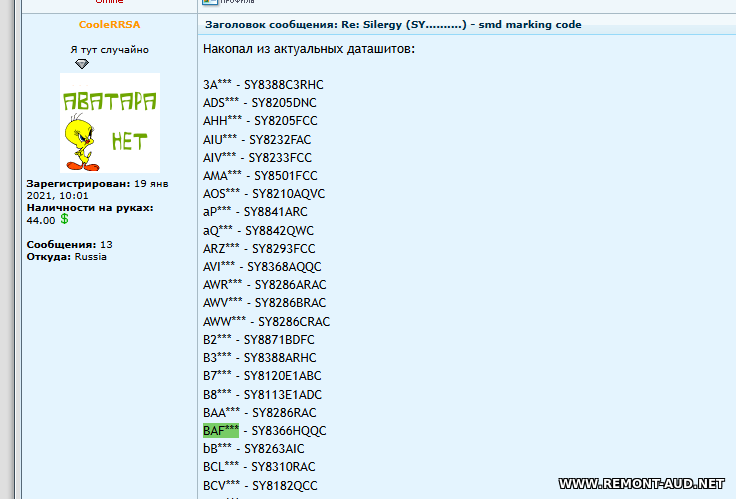
Task: Select the line 'AIU*** - SY8232FAC'
Action: [x=257, y=140]
